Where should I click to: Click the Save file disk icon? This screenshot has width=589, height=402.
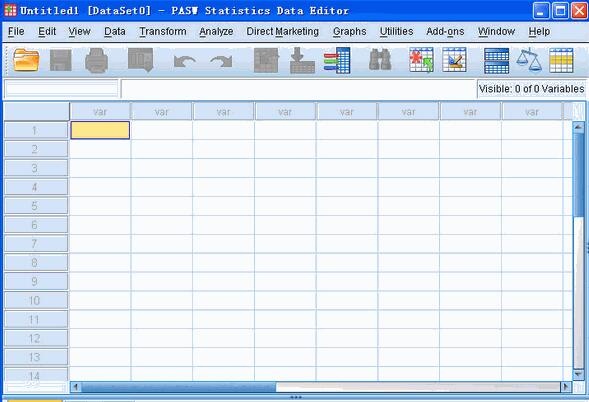pyautogui.click(x=60, y=60)
